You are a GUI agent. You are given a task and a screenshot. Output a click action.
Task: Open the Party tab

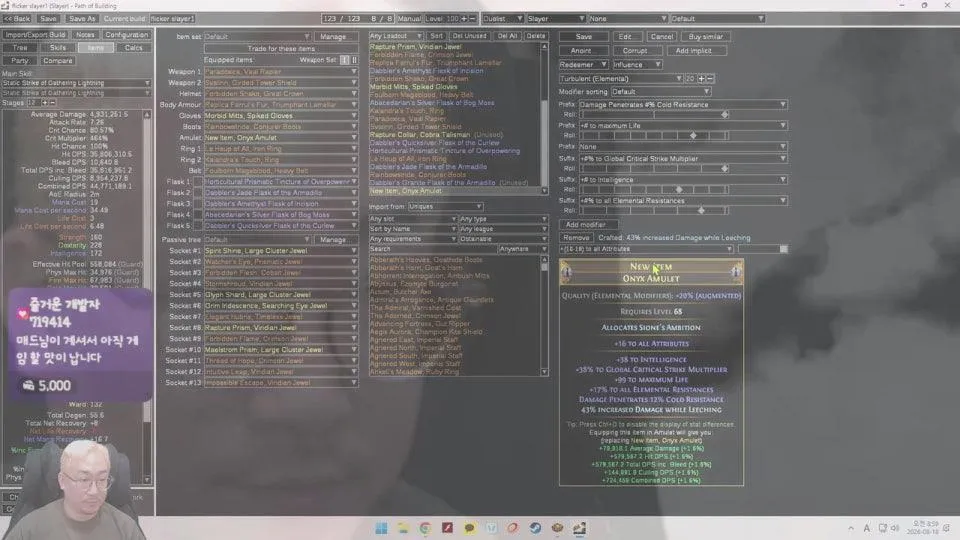click(20, 61)
